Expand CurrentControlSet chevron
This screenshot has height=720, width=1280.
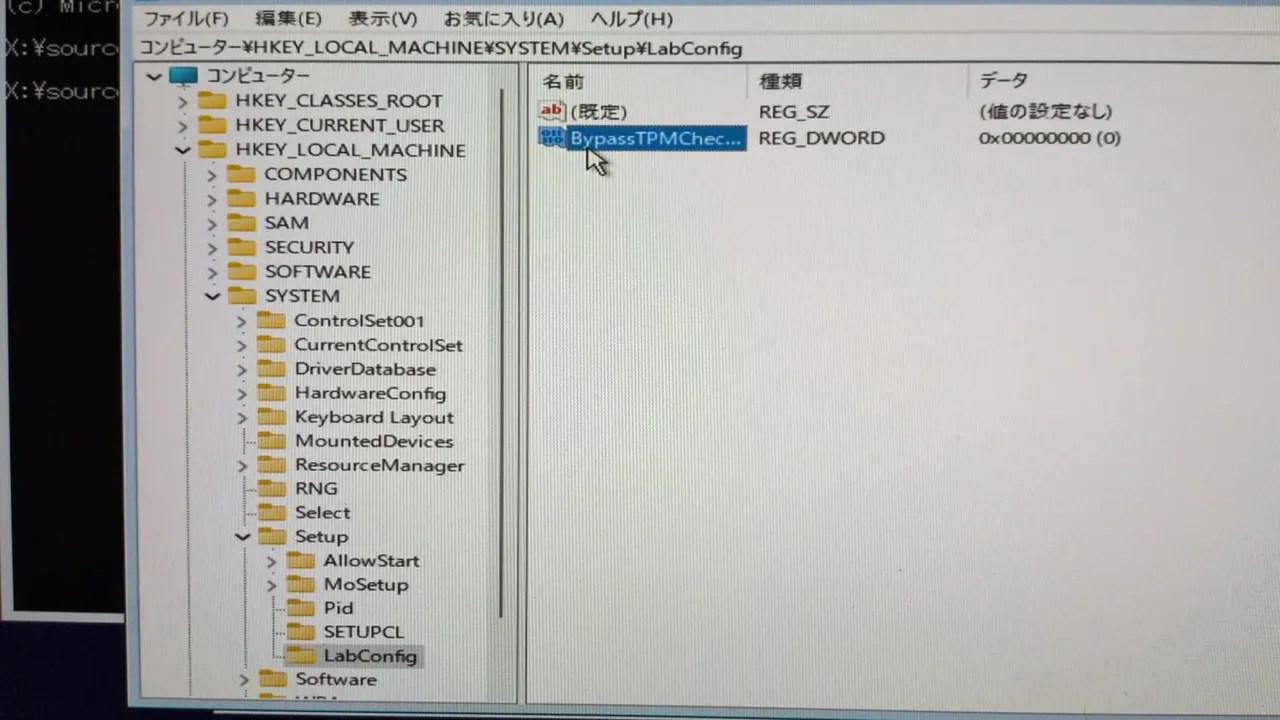pyautogui.click(x=241, y=345)
